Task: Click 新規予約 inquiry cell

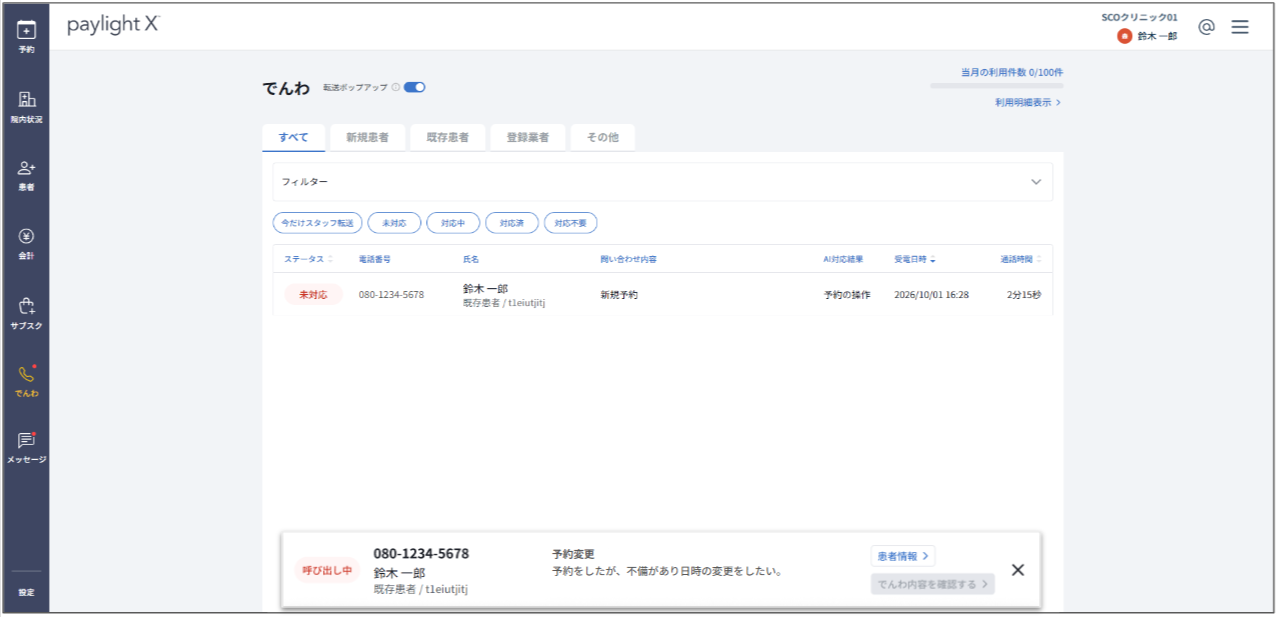Action: click(x=619, y=295)
